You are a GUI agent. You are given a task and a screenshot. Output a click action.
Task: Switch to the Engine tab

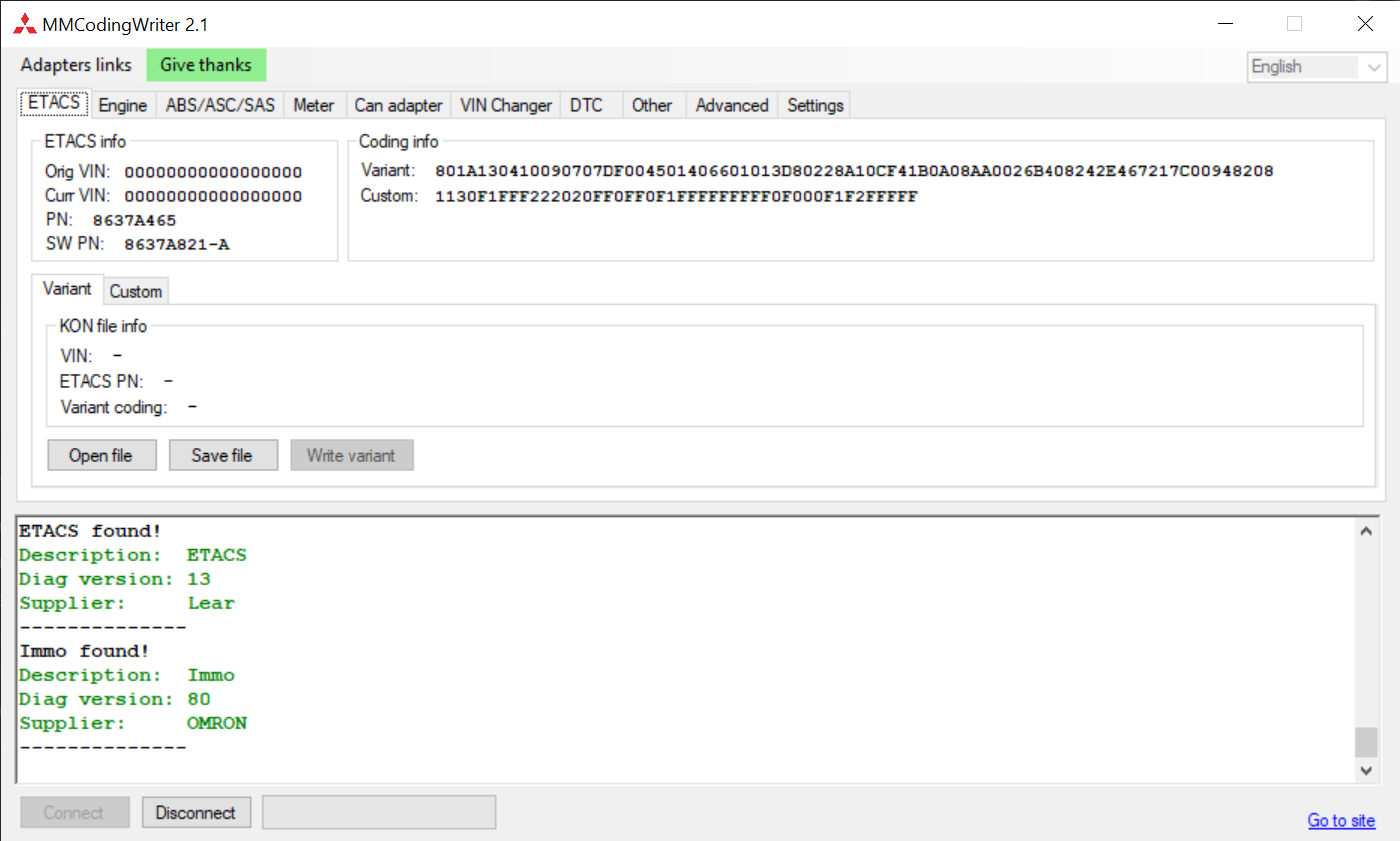pos(123,105)
